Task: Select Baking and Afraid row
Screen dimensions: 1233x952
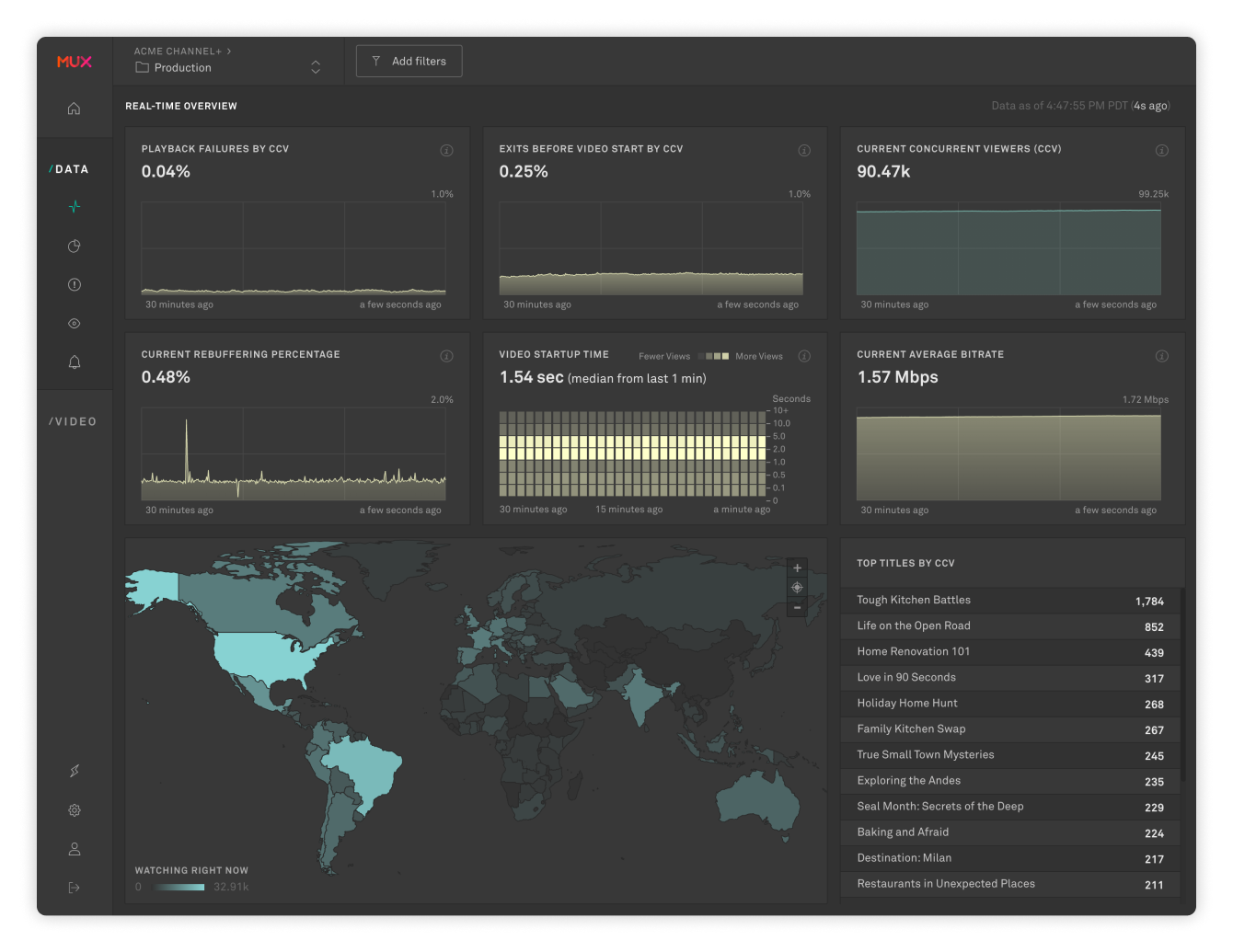Action: [1010, 832]
